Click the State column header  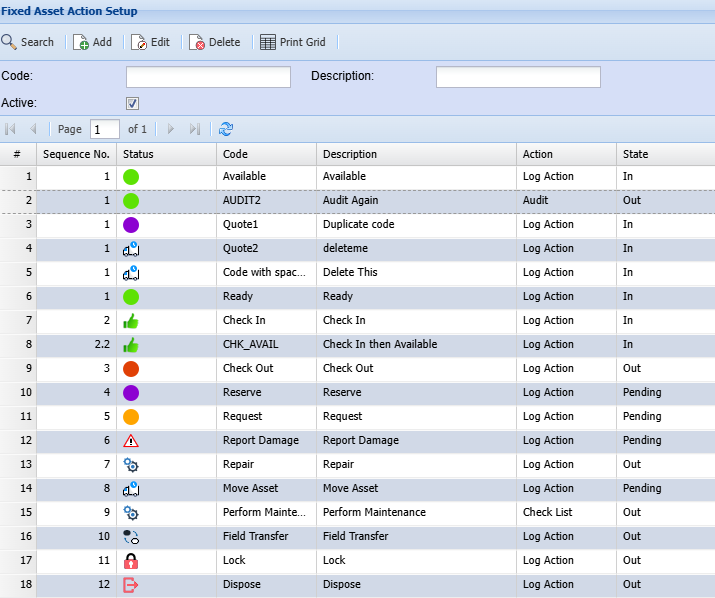(x=636, y=154)
